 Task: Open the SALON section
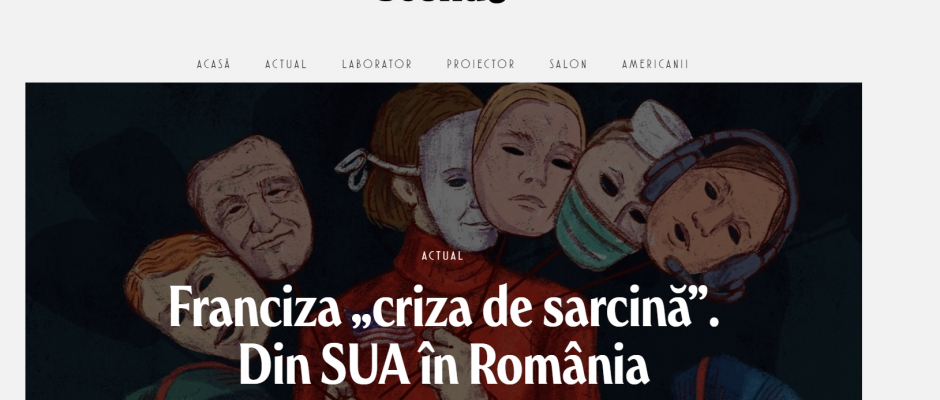(568, 64)
